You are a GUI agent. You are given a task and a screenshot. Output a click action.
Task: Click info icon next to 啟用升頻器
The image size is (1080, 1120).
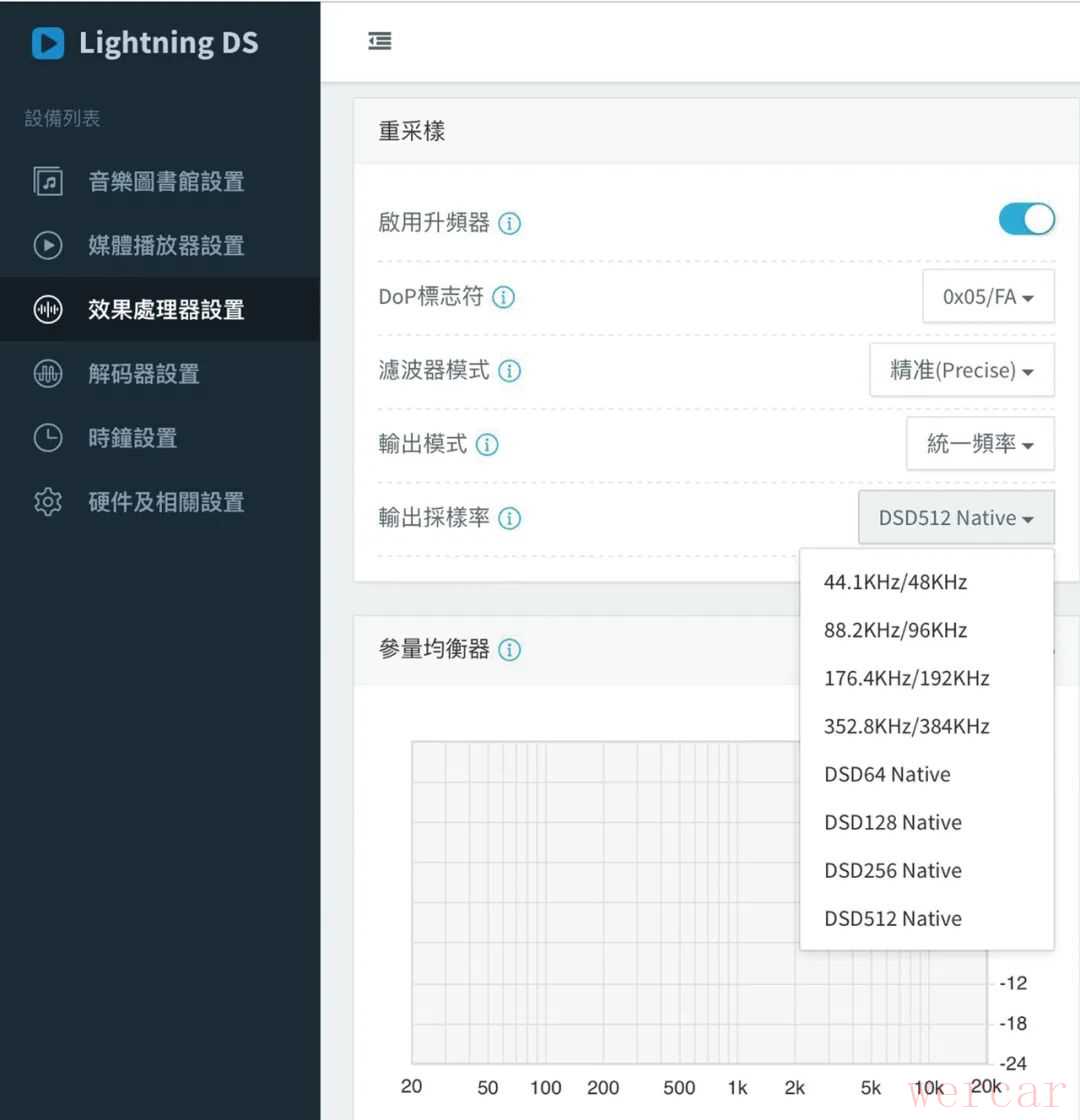[x=509, y=223]
